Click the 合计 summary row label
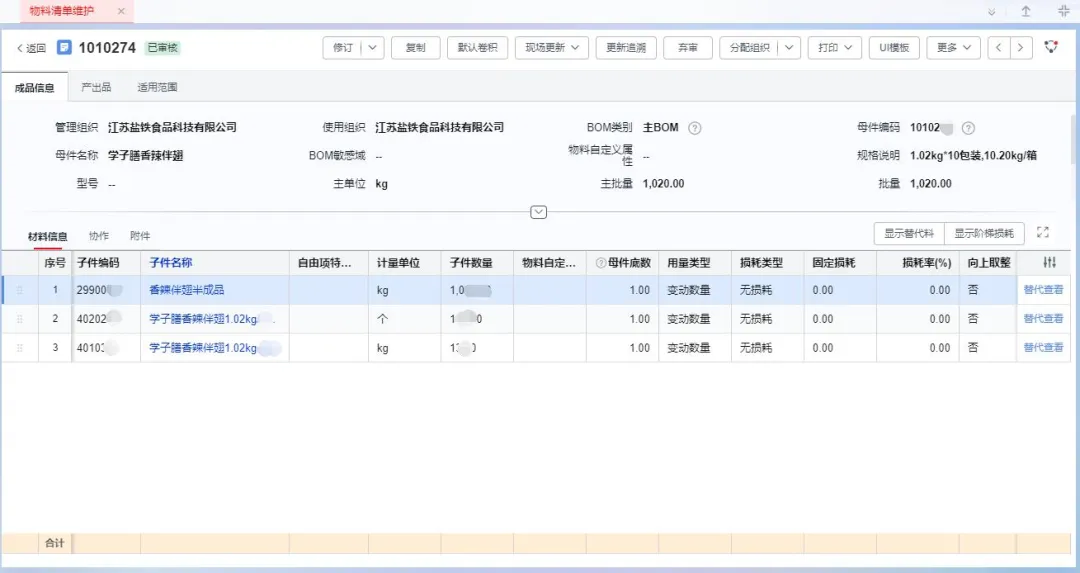Image resolution: width=1080 pixels, height=573 pixels. pyautogui.click(x=54, y=543)
